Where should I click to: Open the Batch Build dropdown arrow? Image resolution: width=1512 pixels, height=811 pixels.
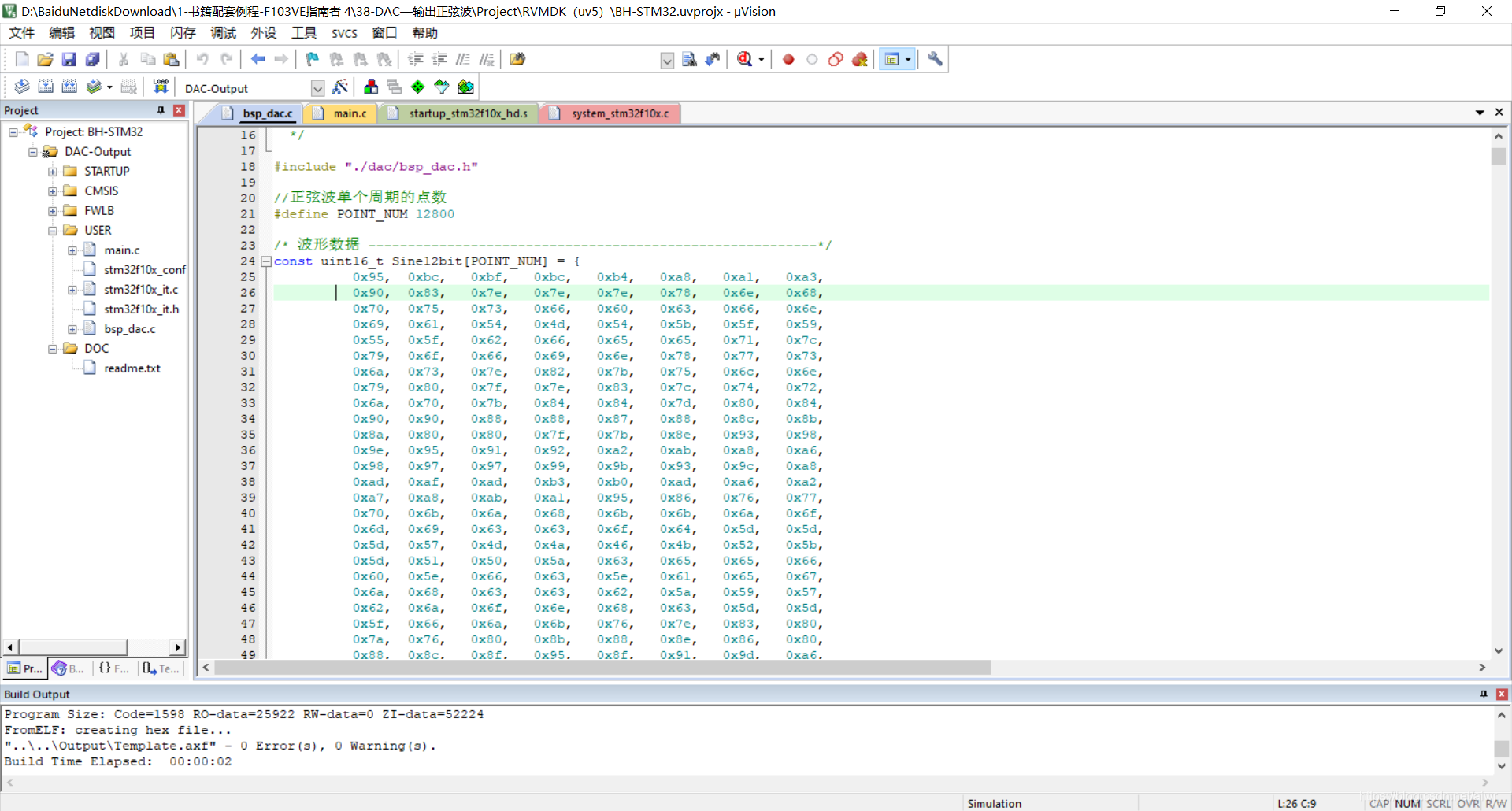tap(109, 87)
